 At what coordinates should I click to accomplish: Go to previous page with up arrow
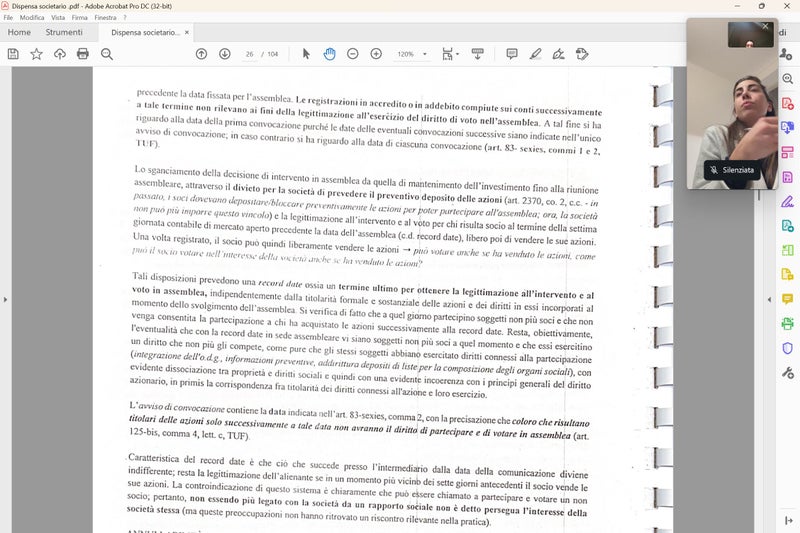point(201,54)
